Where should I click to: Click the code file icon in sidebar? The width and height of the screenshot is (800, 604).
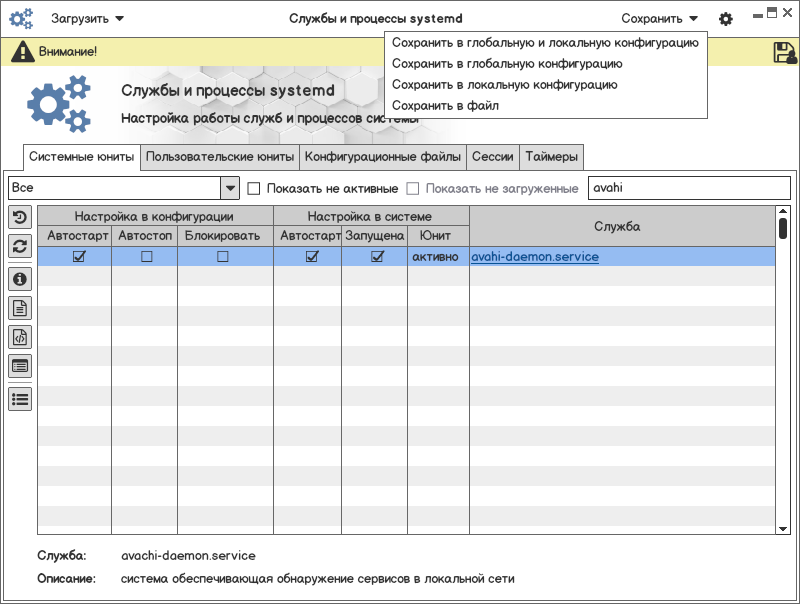pyautogui.click(x=20, y=337)
